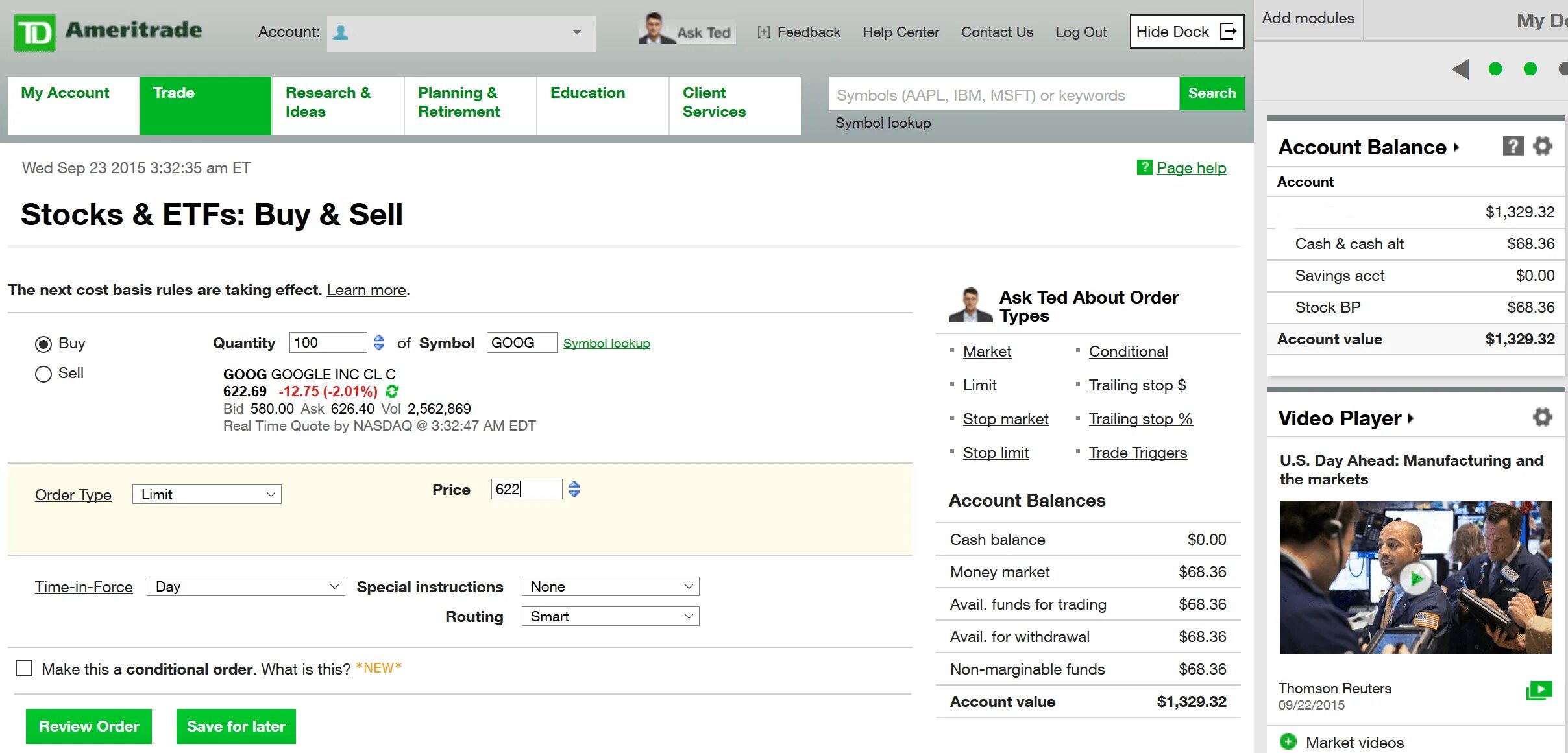Open the Planning & Retirement tab
Screen dimensions: 1568x753
(471, 105)
